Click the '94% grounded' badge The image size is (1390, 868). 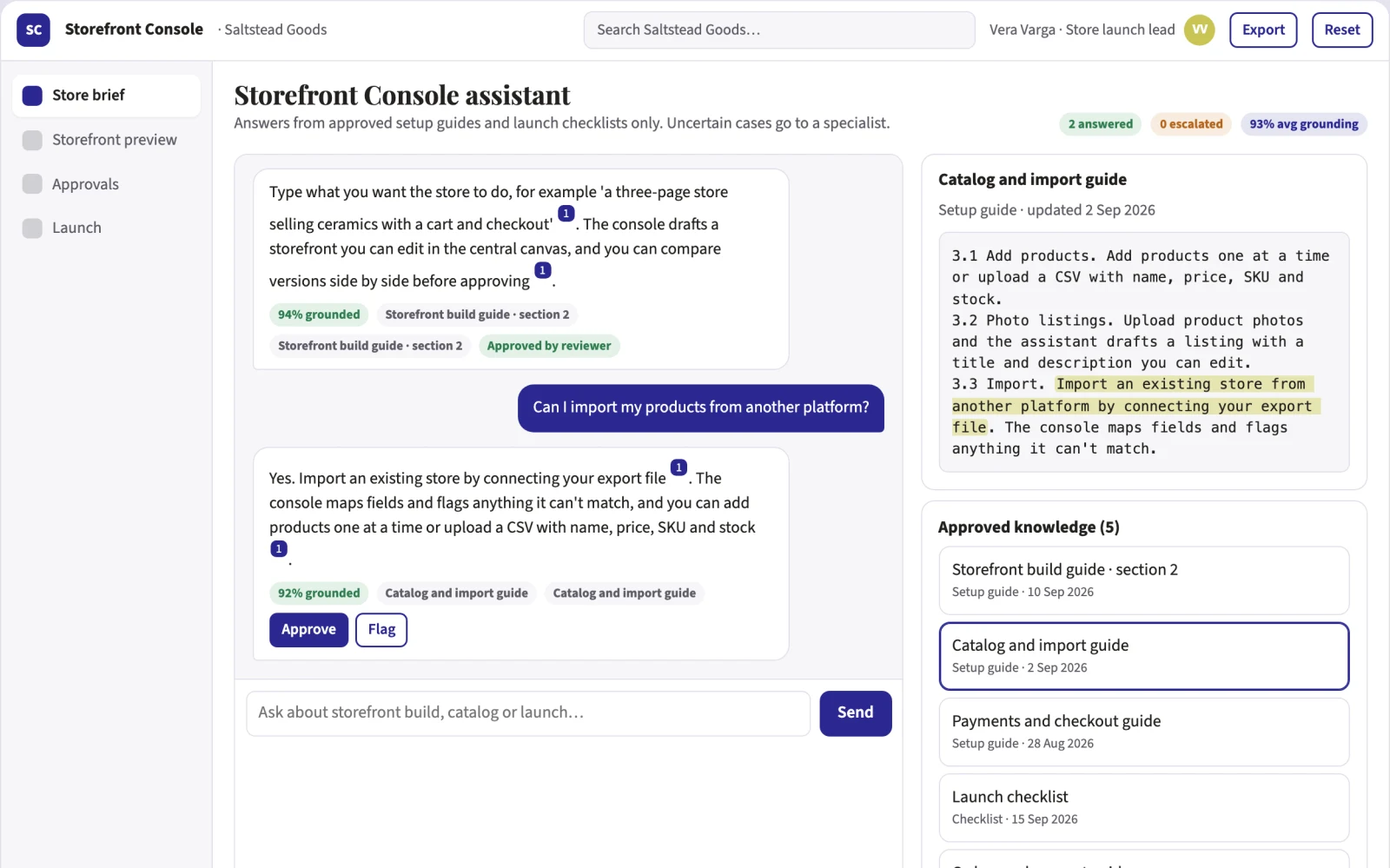coord(319,315)
